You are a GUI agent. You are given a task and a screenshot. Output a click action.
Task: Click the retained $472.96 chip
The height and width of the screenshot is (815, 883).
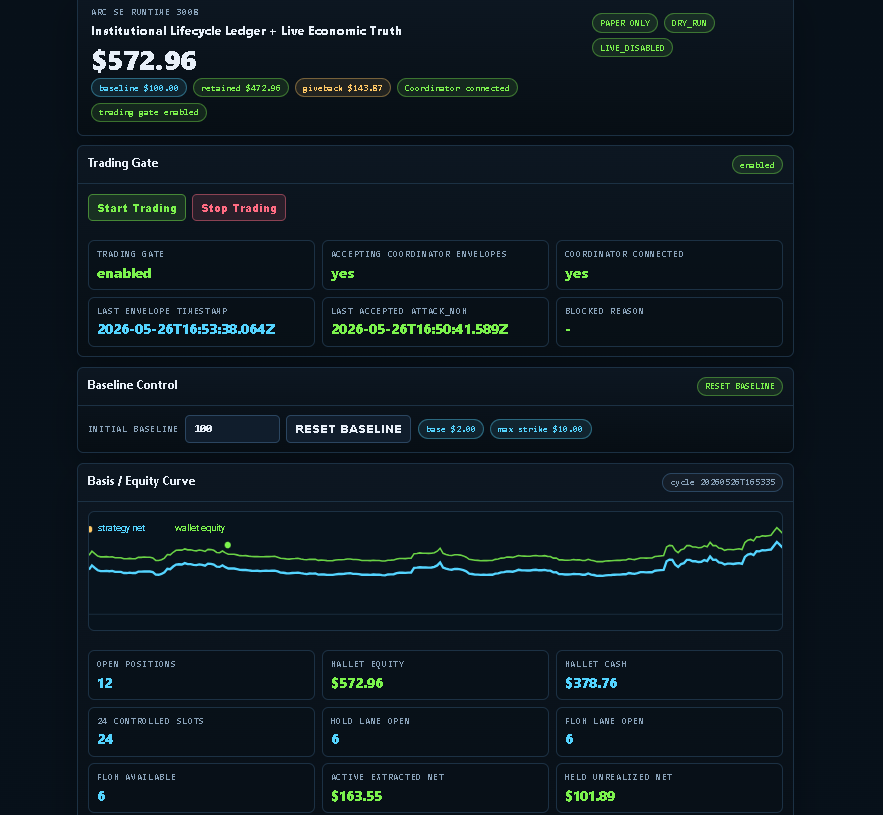coord(240,88)
